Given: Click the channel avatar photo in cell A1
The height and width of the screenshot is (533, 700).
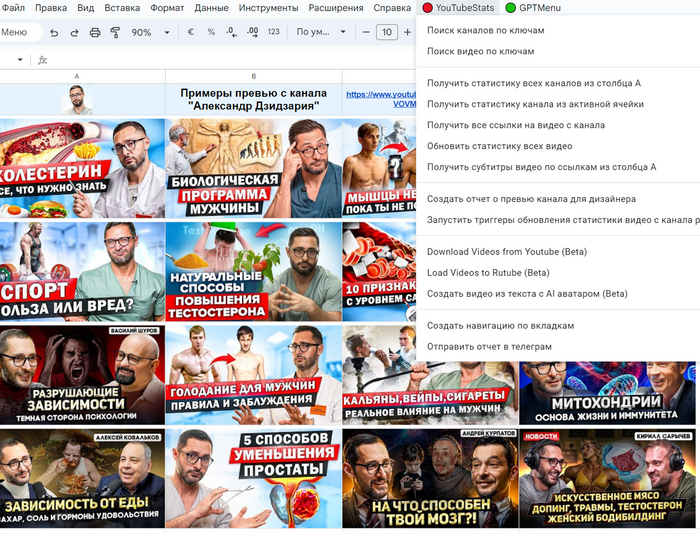Looking at the screenshot, I should pyautogui.click(x=77, y=100).
